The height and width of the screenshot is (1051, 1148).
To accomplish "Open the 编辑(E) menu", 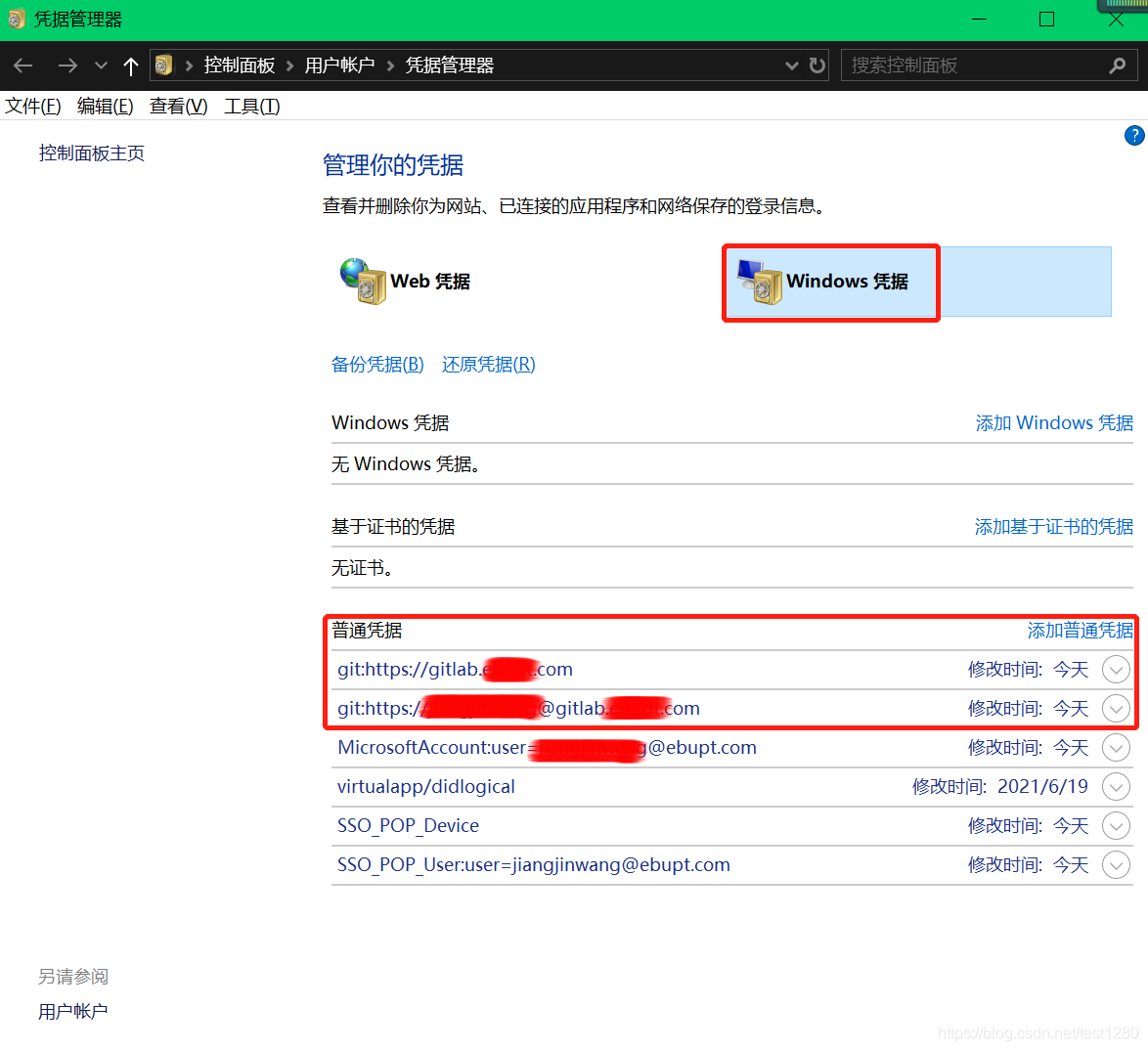I will tap(106, 107).
